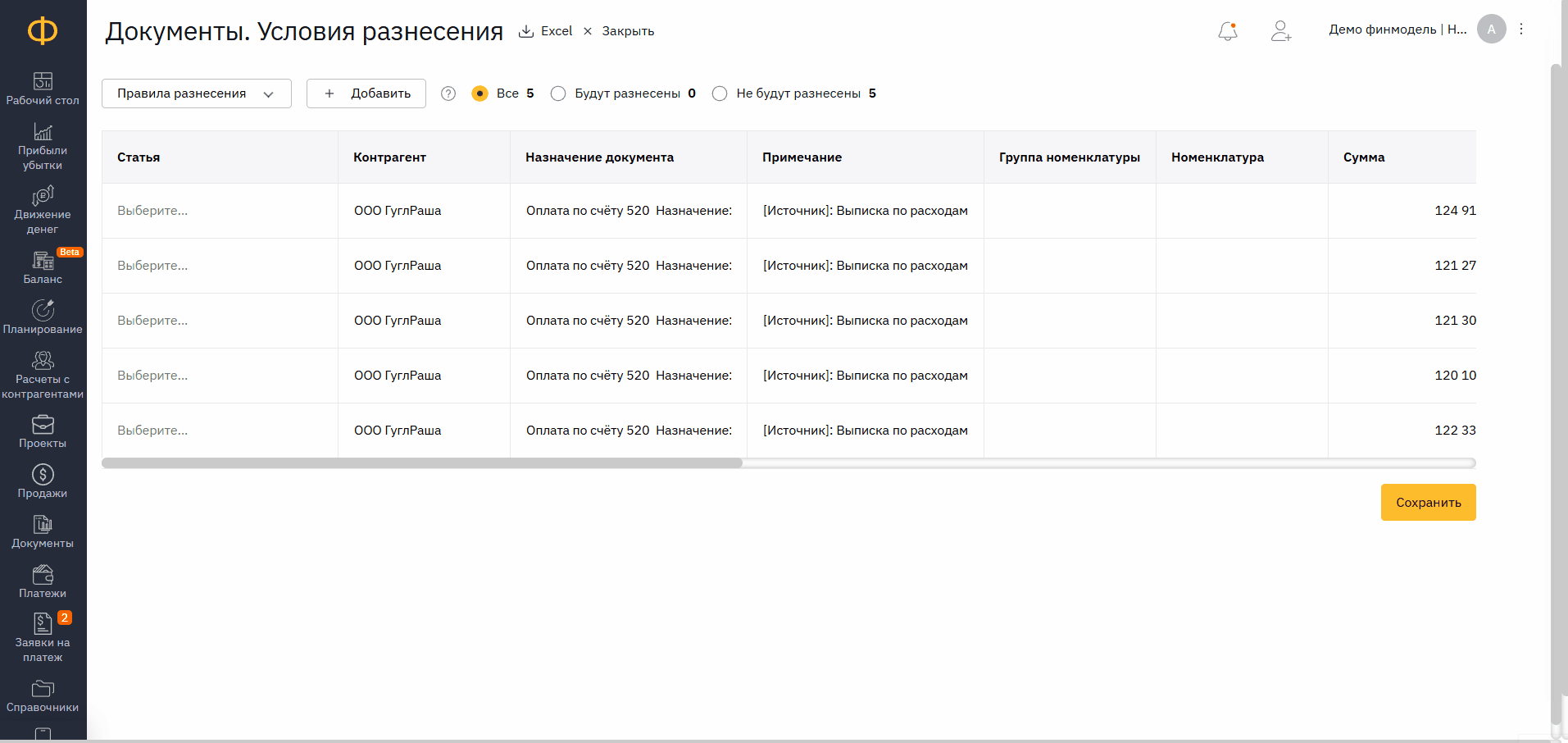Select the Все radio button
Image resolution: width=1568 pixels, height=743 pixels.
point(480,93)
